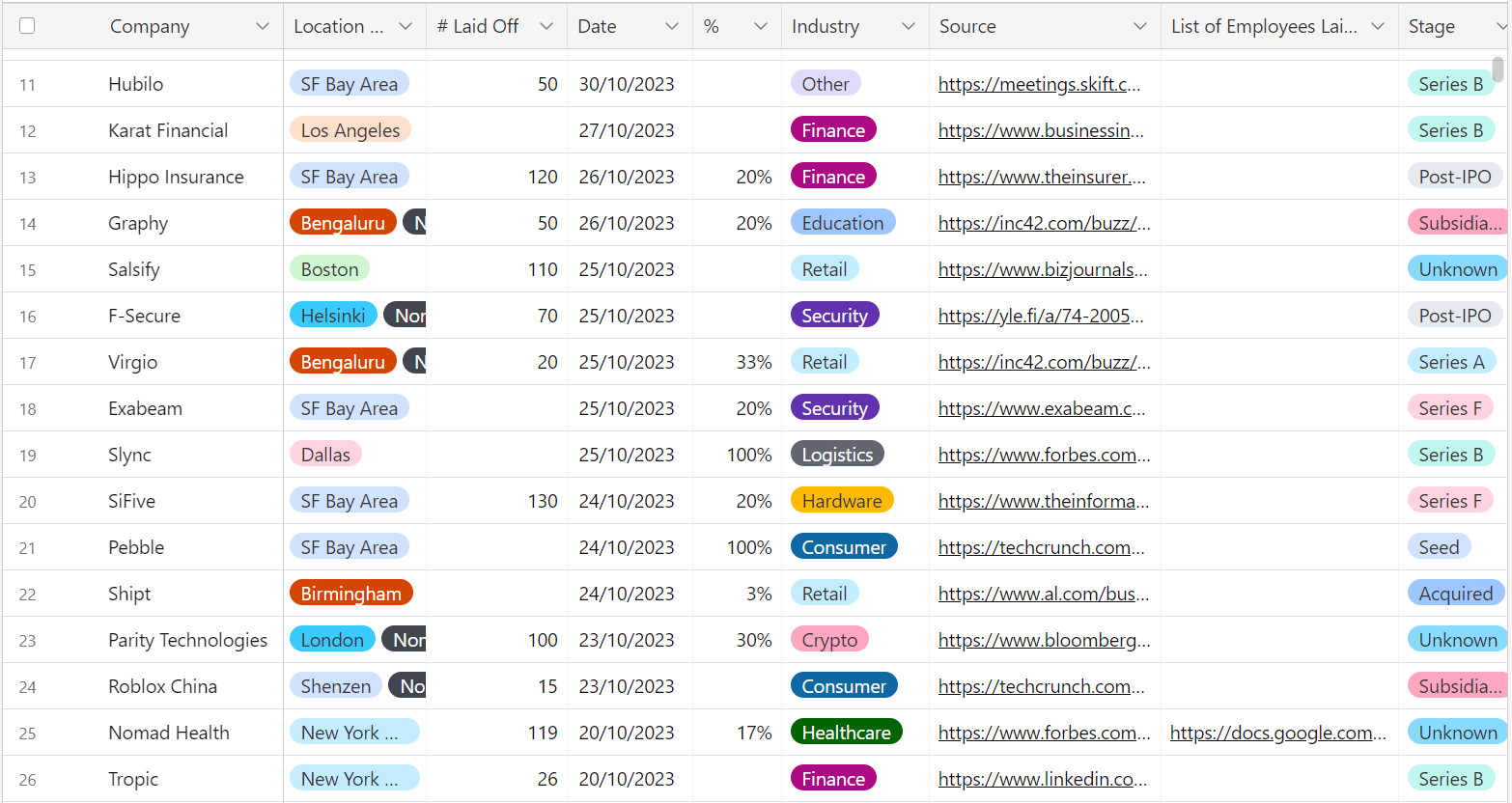Visit Graphy's inc42 source link

tap(1045, 223)
